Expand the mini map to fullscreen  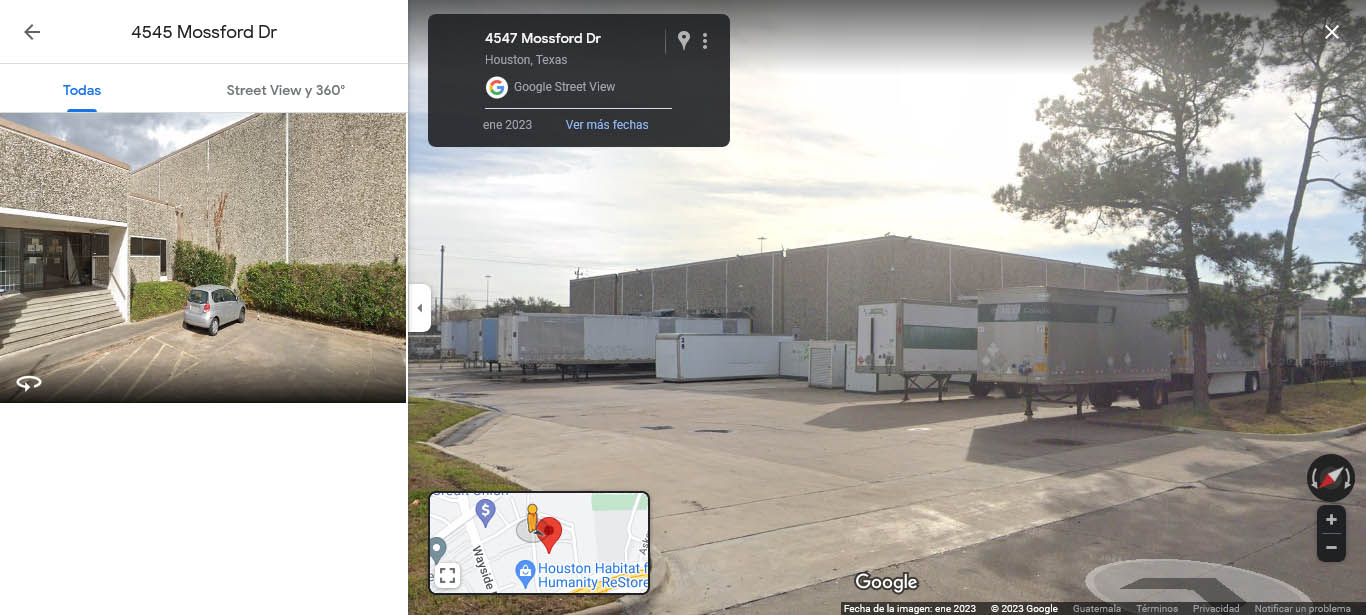tap(448, 575)
